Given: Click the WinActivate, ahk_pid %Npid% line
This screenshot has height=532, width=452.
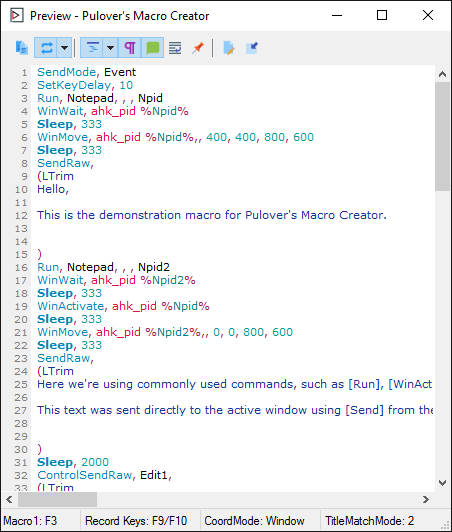Looking at the screenshot, I should coord(123,306).
